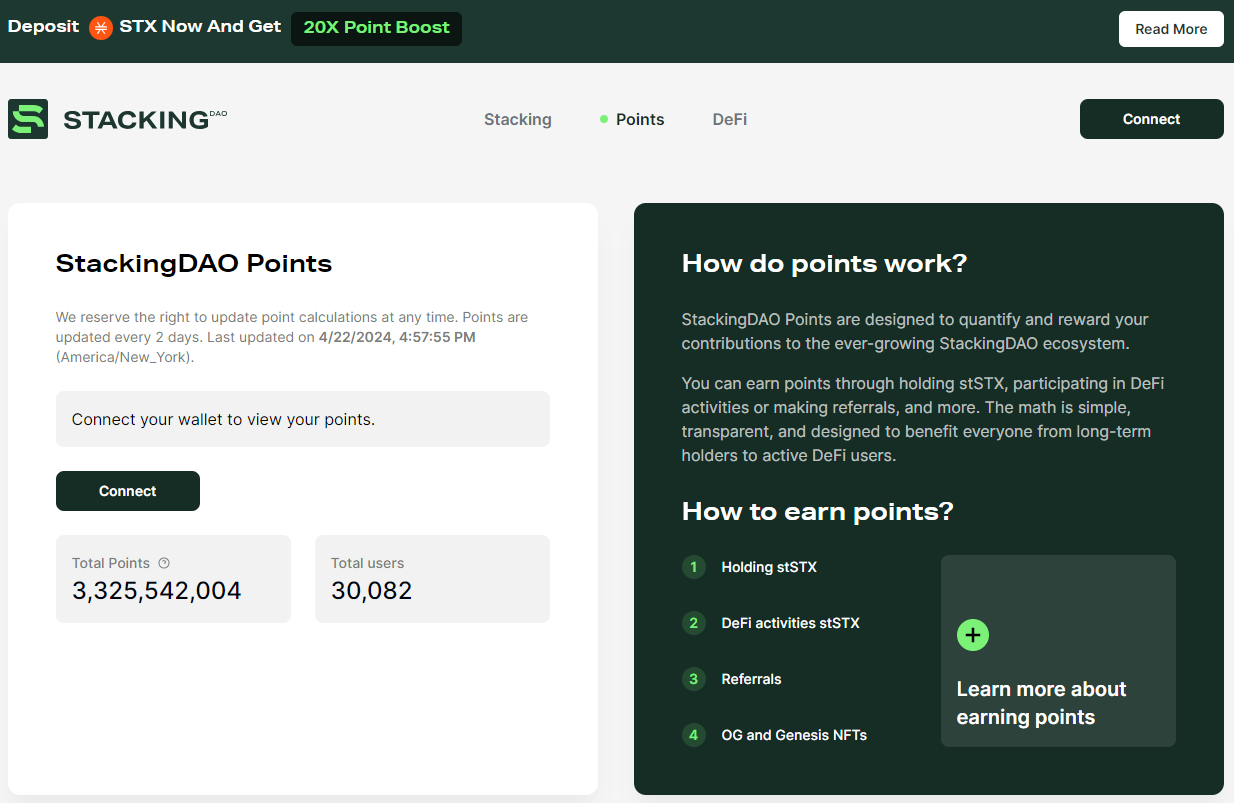Click the How do points work? heading
This screenshot has height=803, width=1234.
coord(824,264)
